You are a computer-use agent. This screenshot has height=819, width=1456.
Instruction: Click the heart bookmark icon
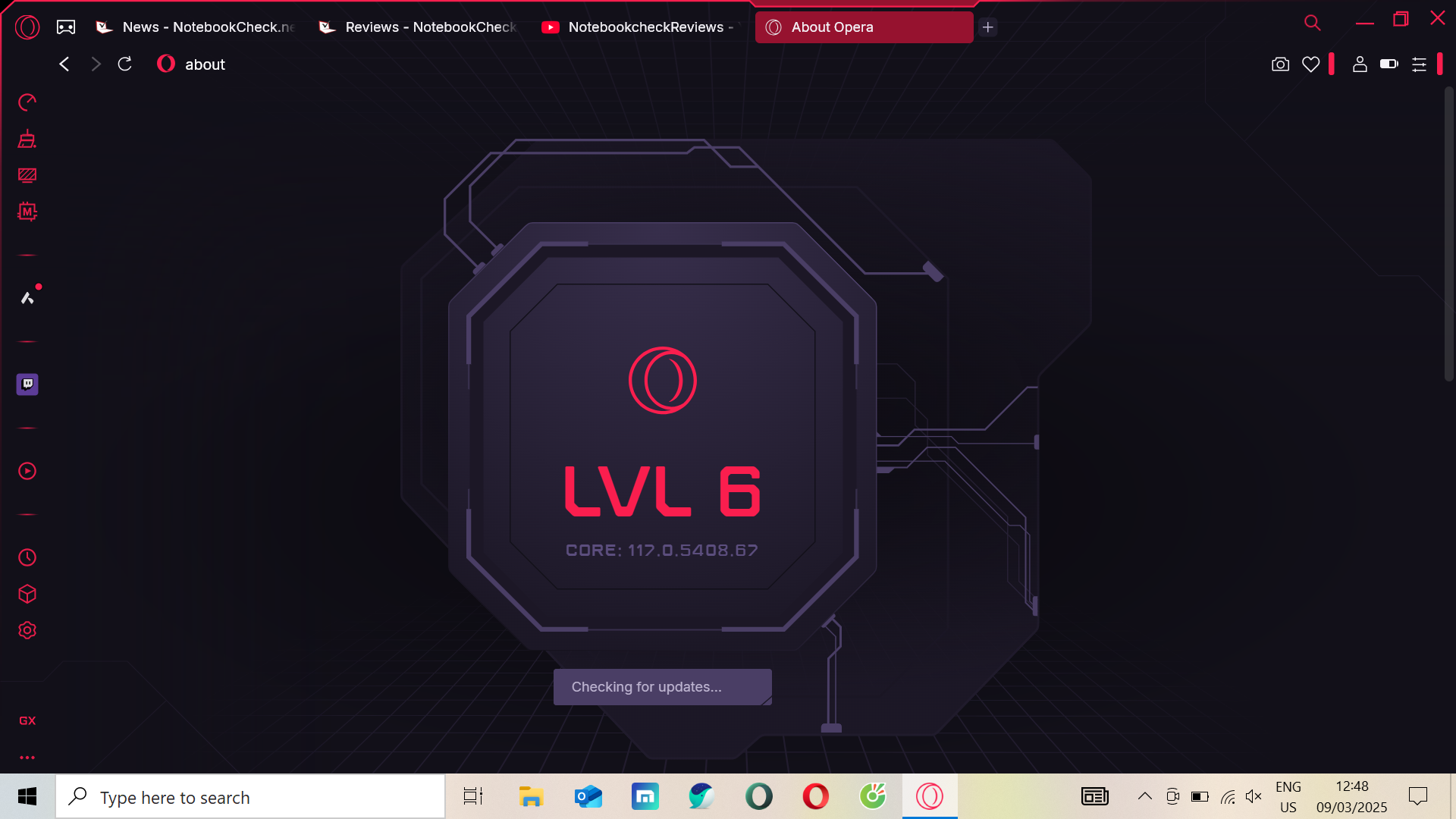pos(1311,64)
